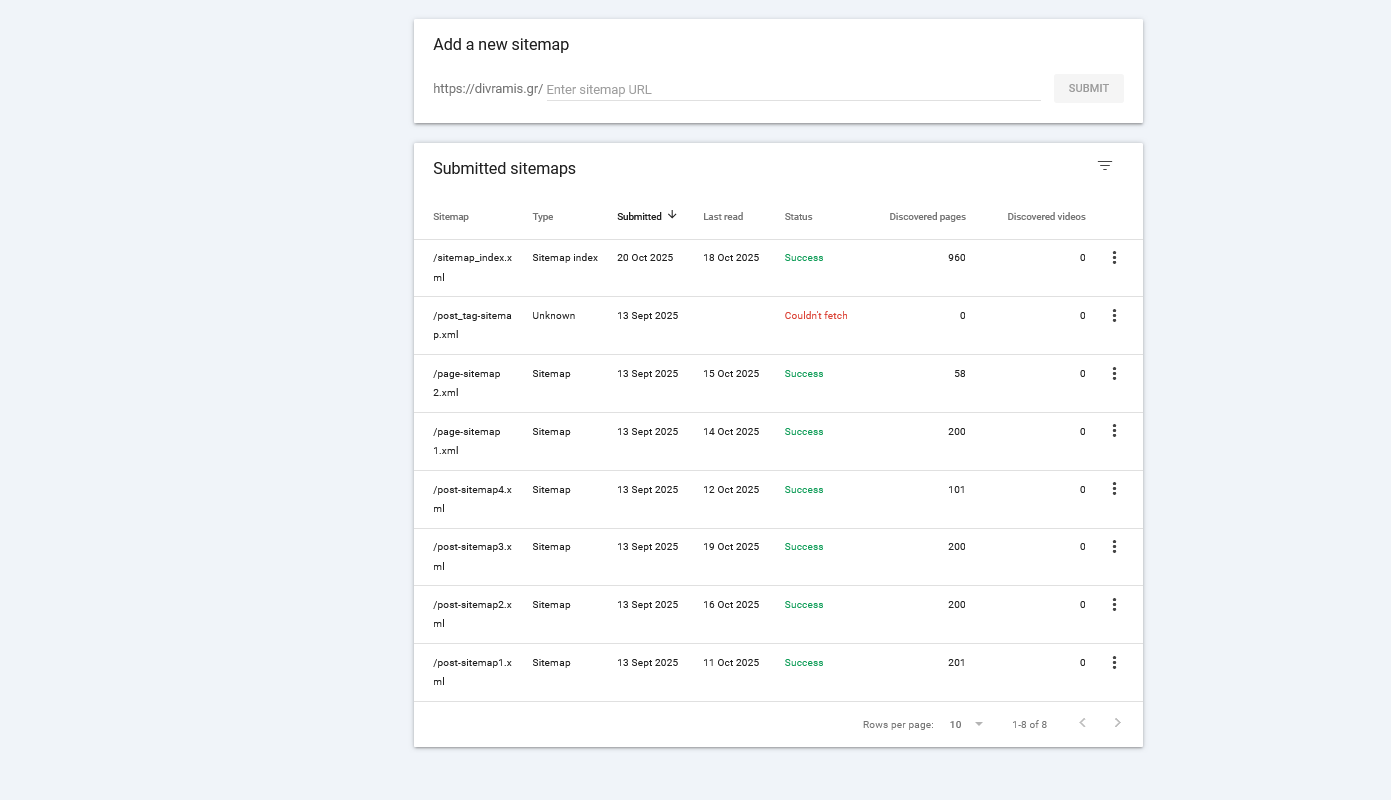Click the Discovered pages column header
The image size is (1392, 800).
click(x=928, y=216)
